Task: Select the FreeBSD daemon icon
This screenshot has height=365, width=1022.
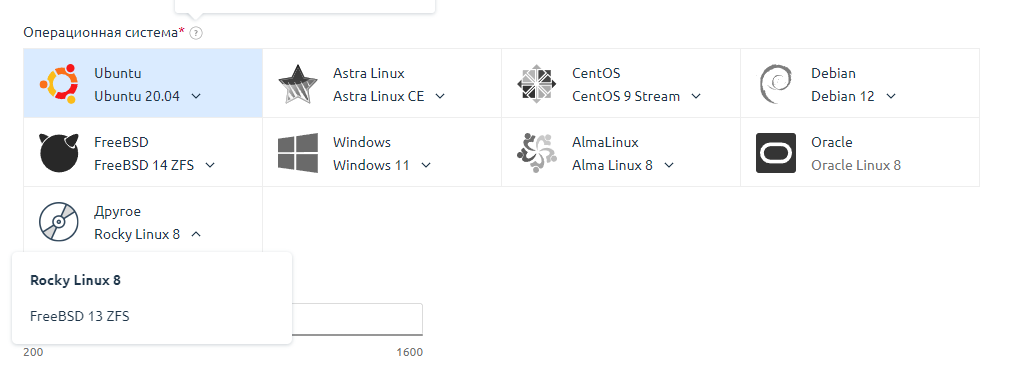Action: point(59,153)
